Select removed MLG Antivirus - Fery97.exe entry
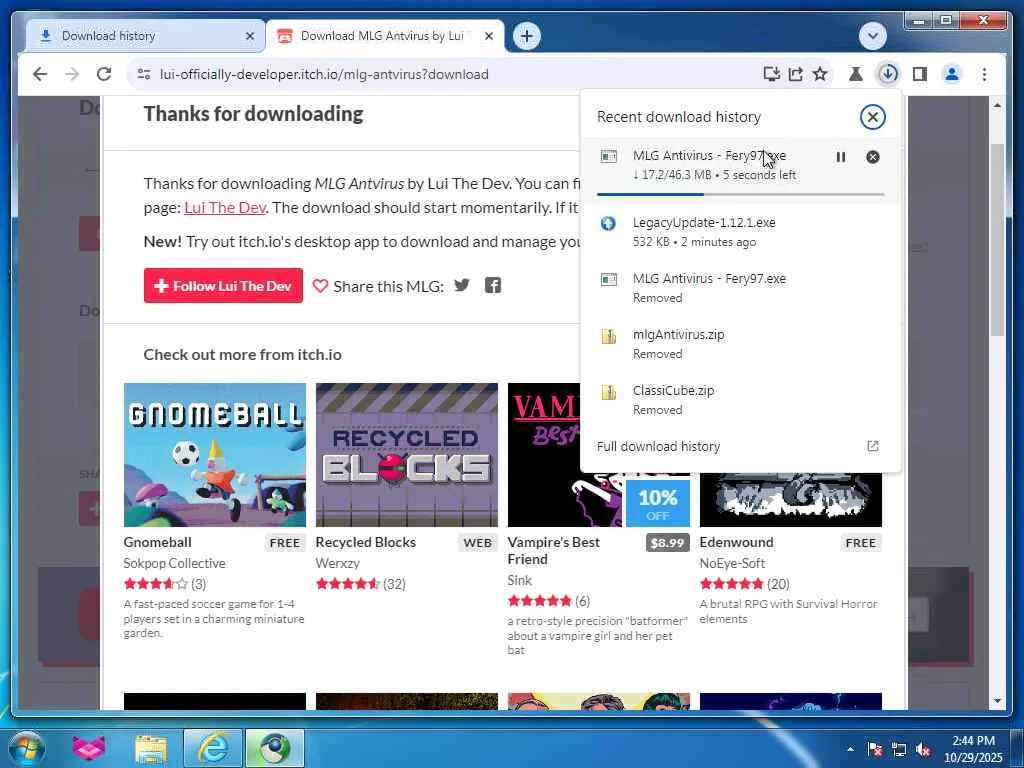The height and width of the screenshot is (768, 1024). coord(741,287)
